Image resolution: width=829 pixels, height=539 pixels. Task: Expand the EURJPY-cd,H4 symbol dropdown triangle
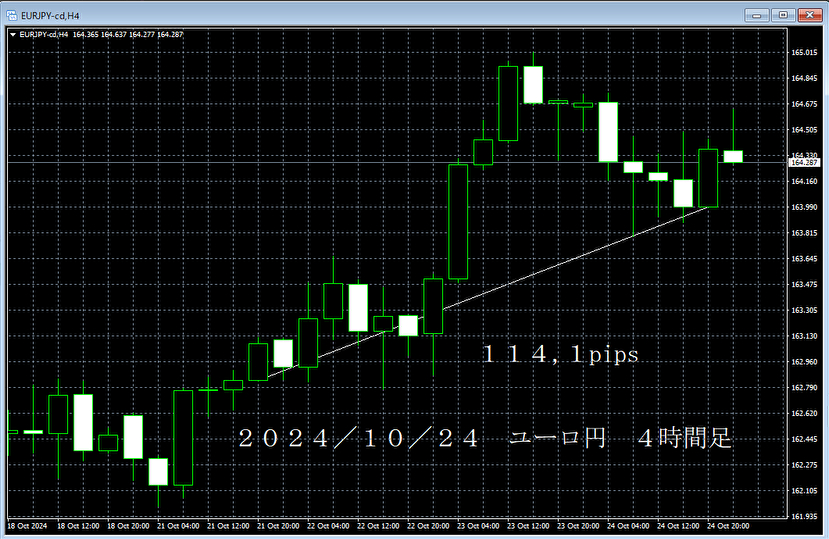pos(12,35)
